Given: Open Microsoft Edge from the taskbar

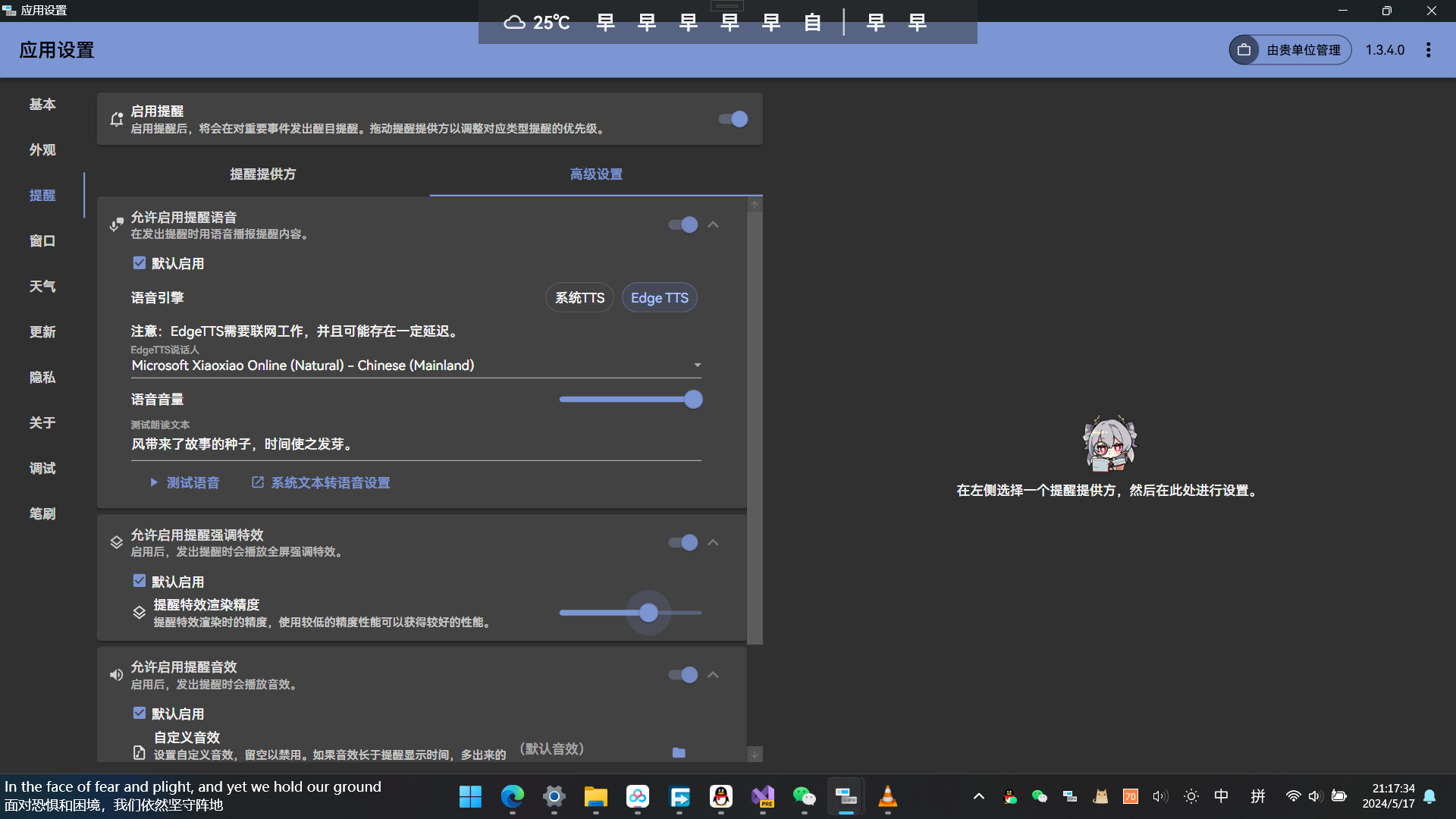Looking at the screenshot, I should click(x=513, y=796).
